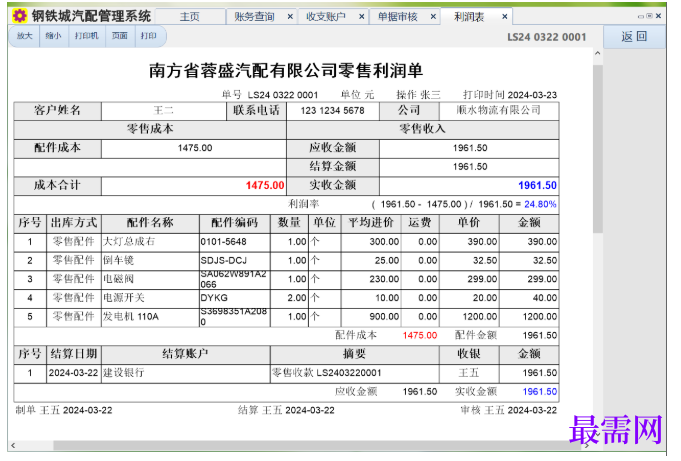Screen dimensions: 681x461
Task: Click the 返回 button
Action: (x=634, y=36)
